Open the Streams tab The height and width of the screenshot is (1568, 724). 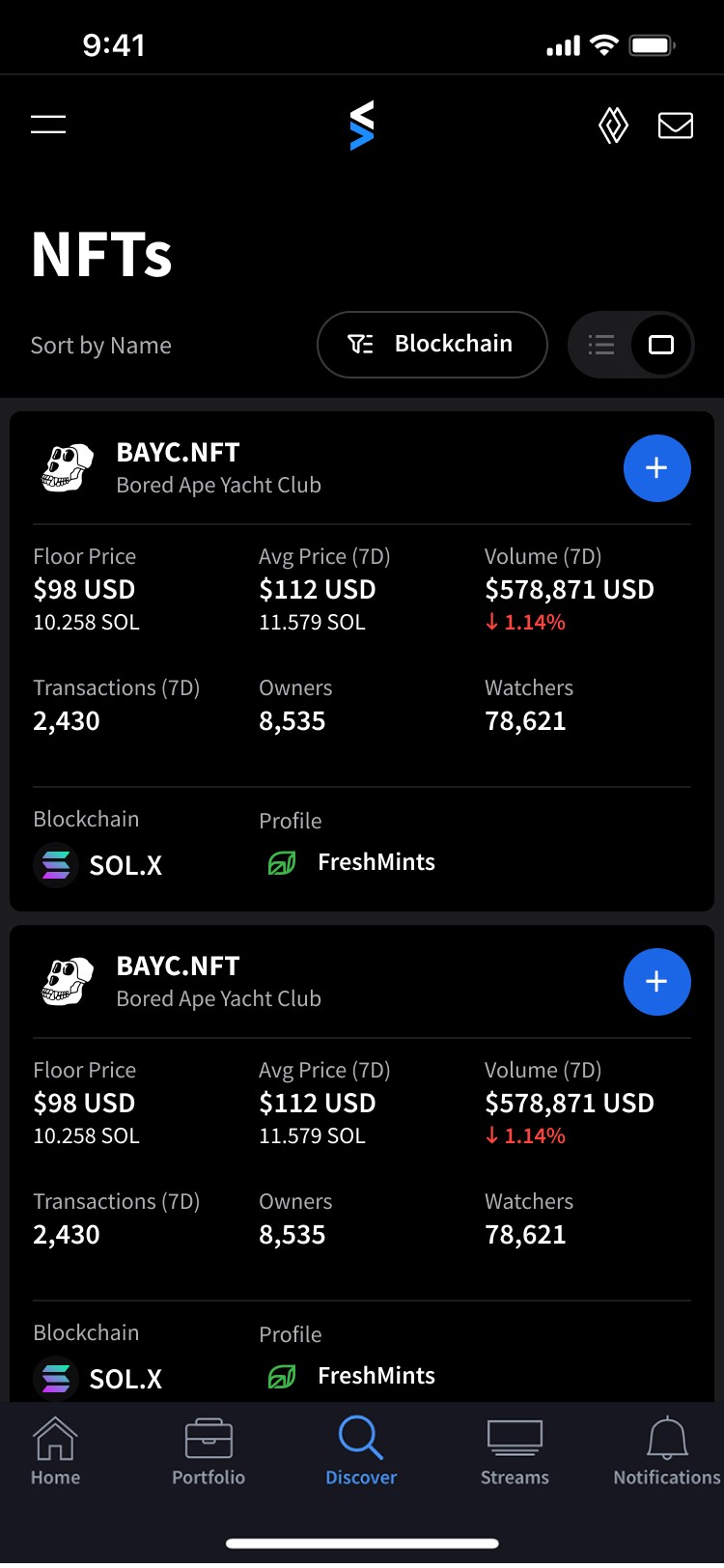point(515,1451)
